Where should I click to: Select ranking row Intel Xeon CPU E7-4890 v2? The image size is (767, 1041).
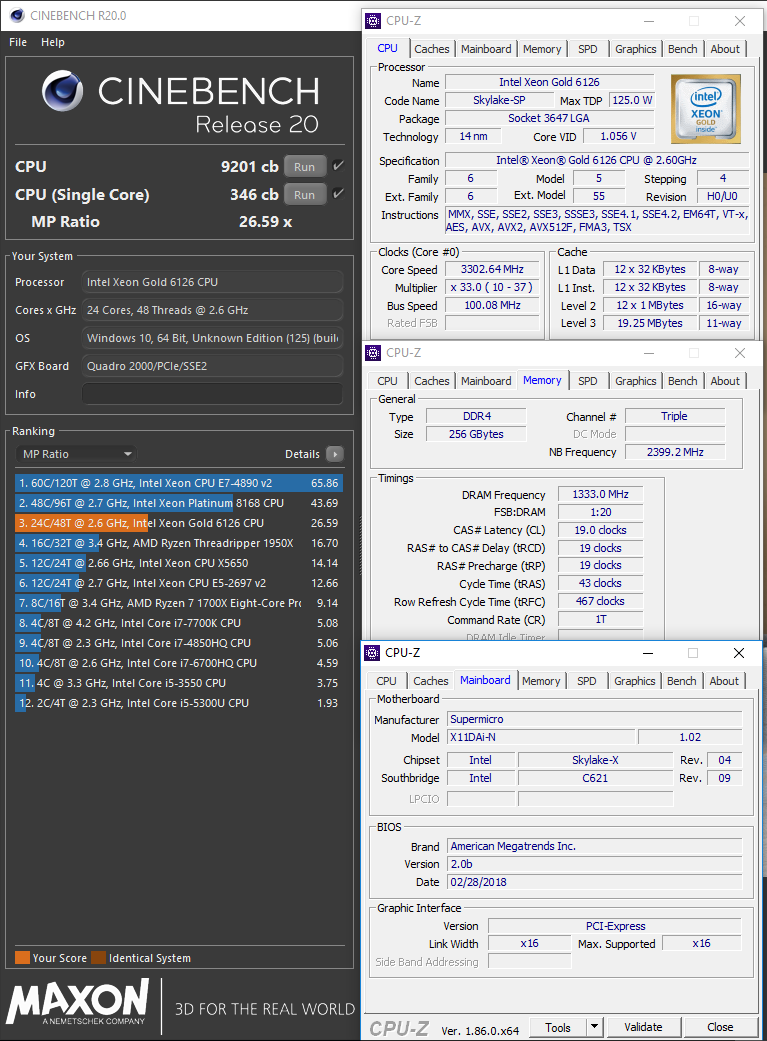[x=179, y=483]
